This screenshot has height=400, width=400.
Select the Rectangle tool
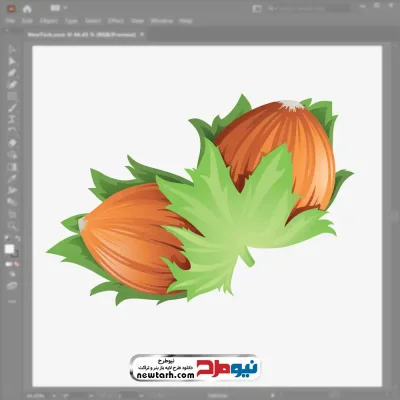pyautogui.click(x=12, y=96)
